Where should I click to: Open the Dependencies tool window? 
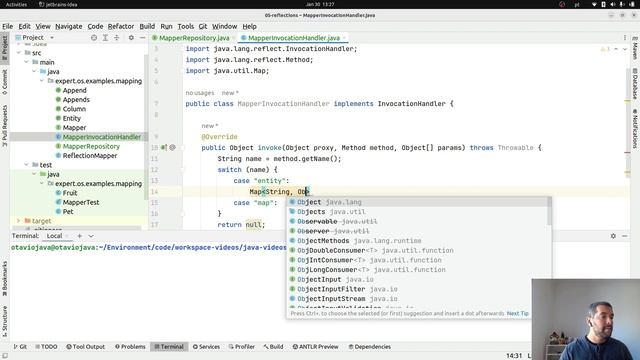point(369,347)
